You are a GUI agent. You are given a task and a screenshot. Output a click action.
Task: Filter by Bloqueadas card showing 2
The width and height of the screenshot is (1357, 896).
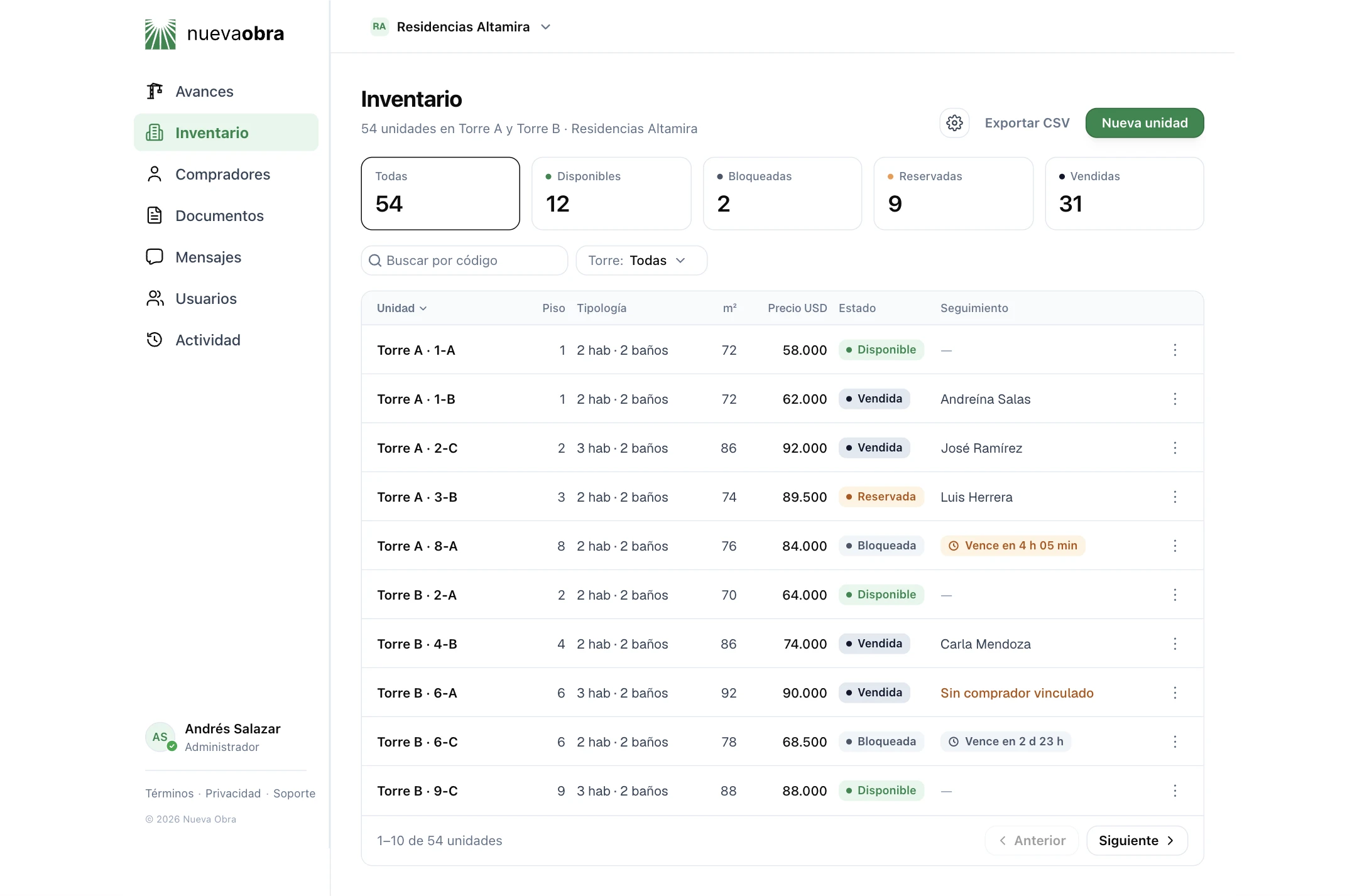pyautogui.click(x=782, y=193)
